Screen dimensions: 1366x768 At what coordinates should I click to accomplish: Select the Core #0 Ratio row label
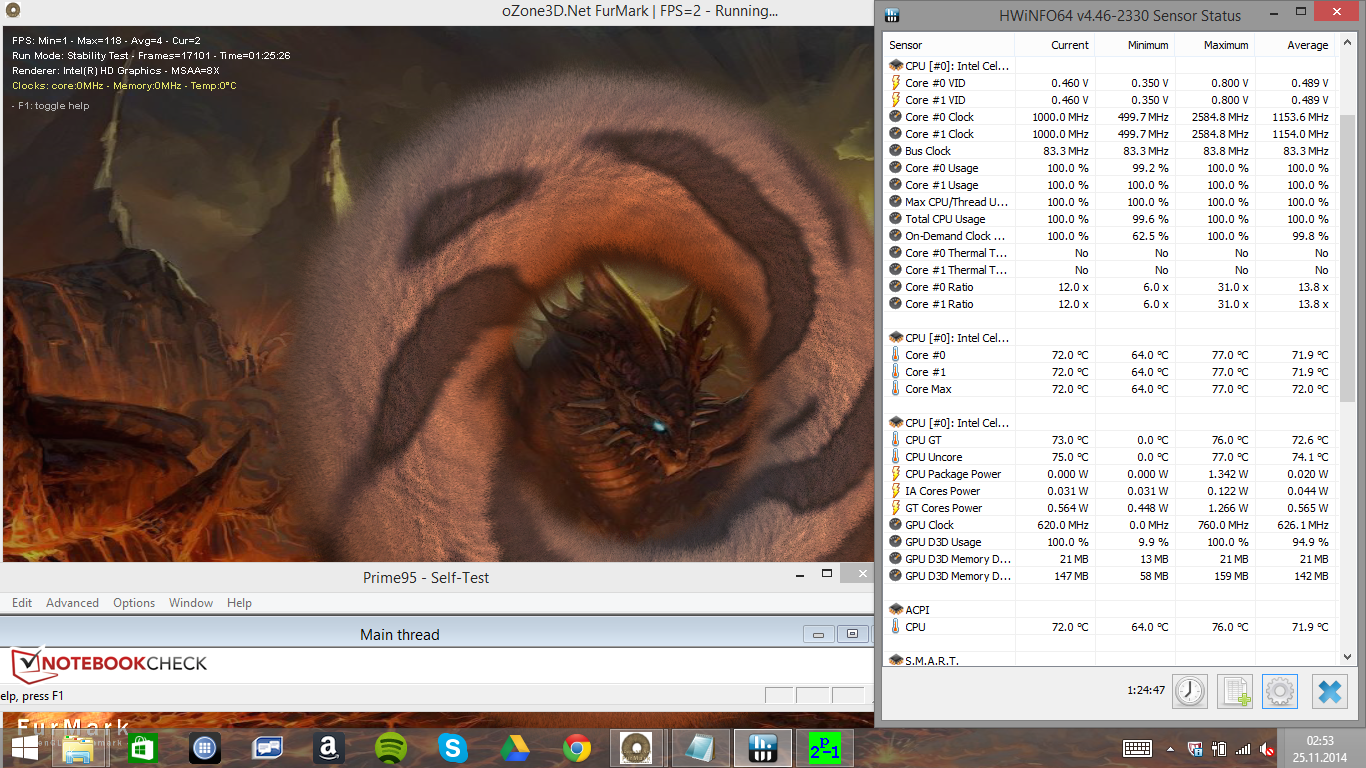[939, 287]
